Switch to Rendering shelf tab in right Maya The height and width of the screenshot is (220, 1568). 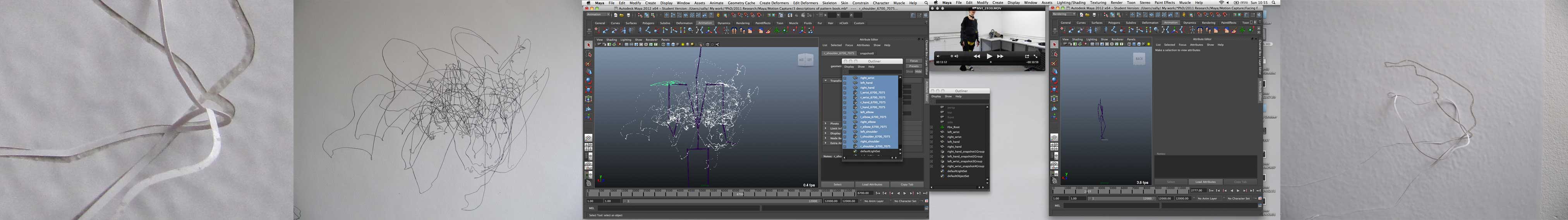click(1209, 23)
